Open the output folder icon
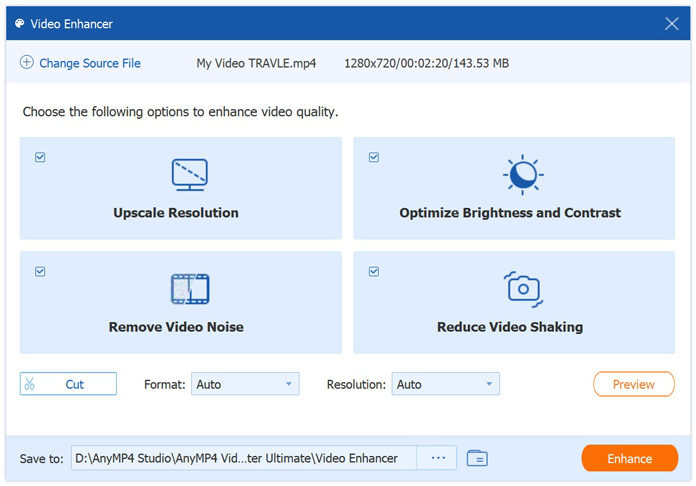Image resolution: width=696 pixels, height=486 pixels. click(x=477, y=458)
